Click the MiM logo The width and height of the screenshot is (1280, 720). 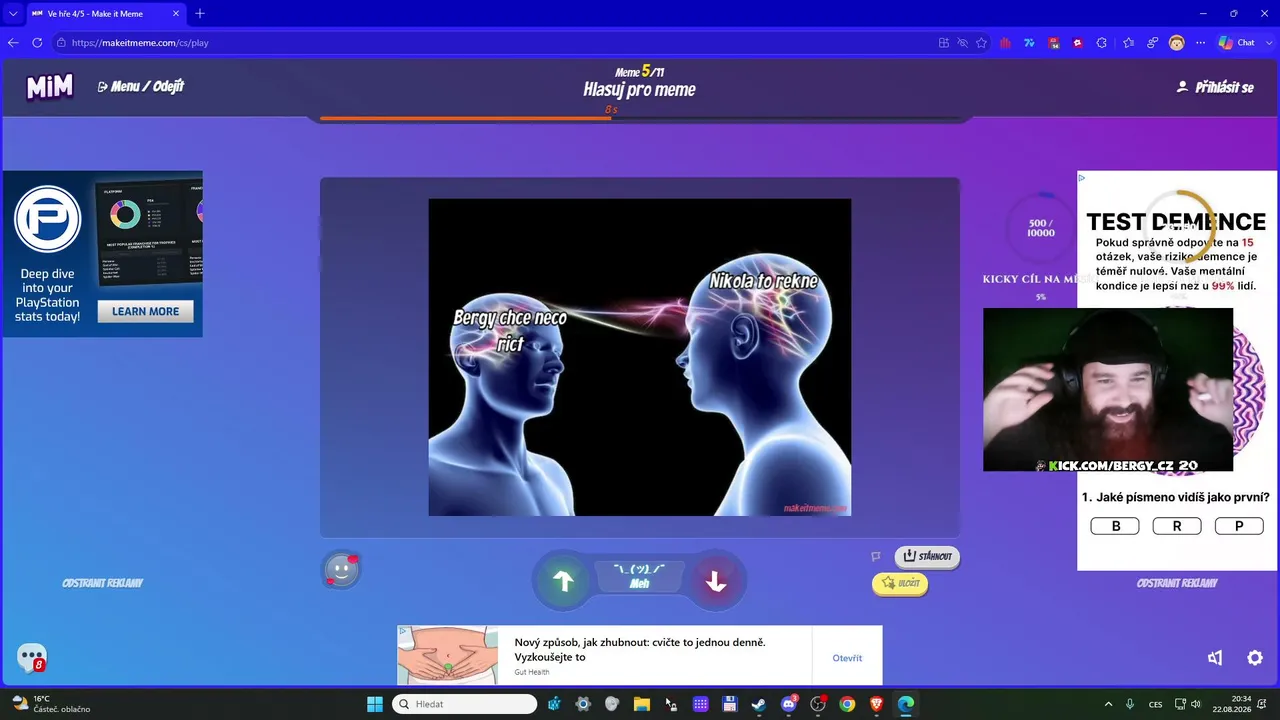(x=50, y=87)
